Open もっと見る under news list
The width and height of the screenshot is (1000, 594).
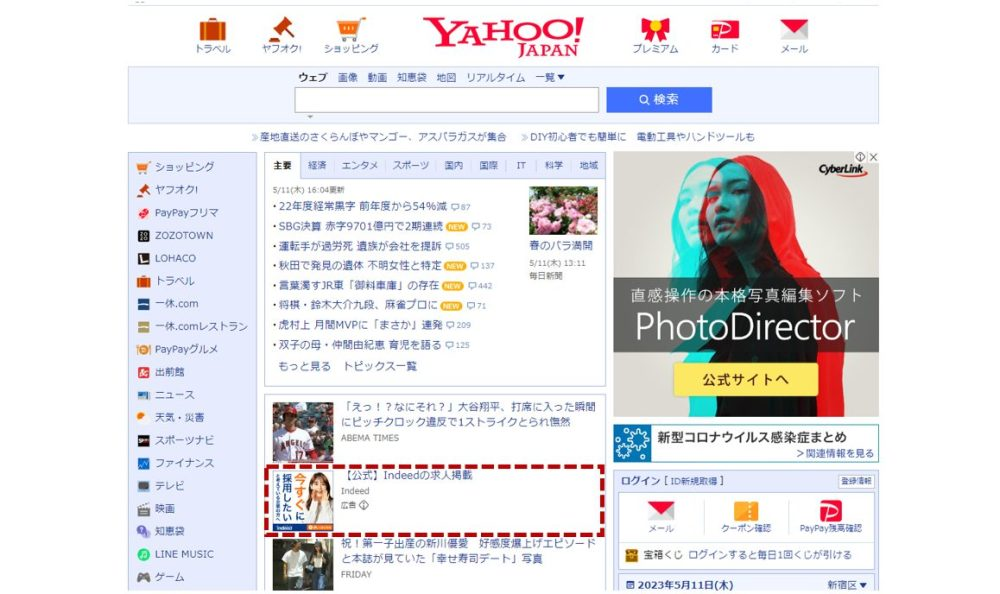(x=304, y=366)
